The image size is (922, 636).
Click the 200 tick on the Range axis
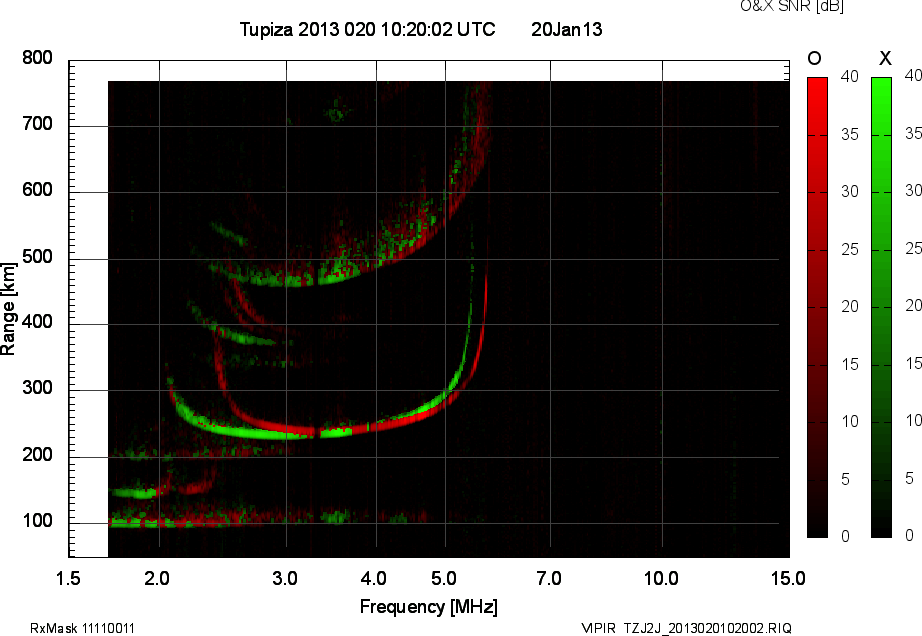point(37,455)
